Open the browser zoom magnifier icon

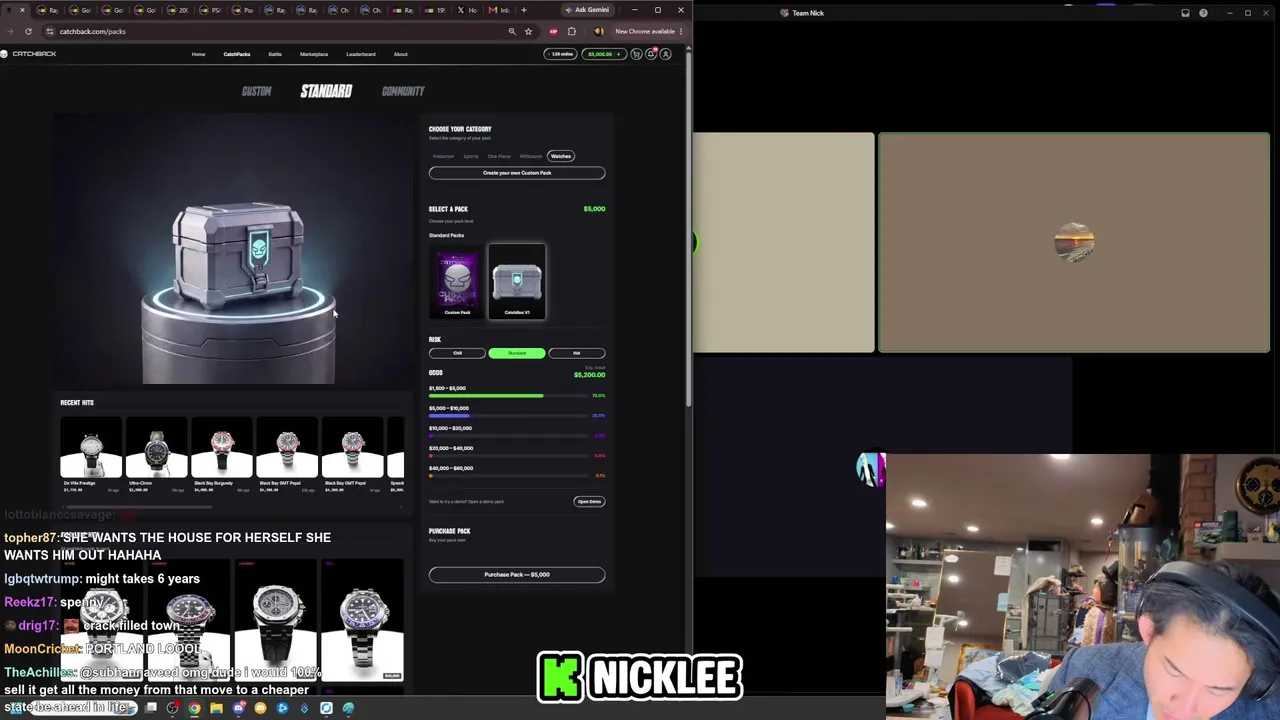pos(512,31)
